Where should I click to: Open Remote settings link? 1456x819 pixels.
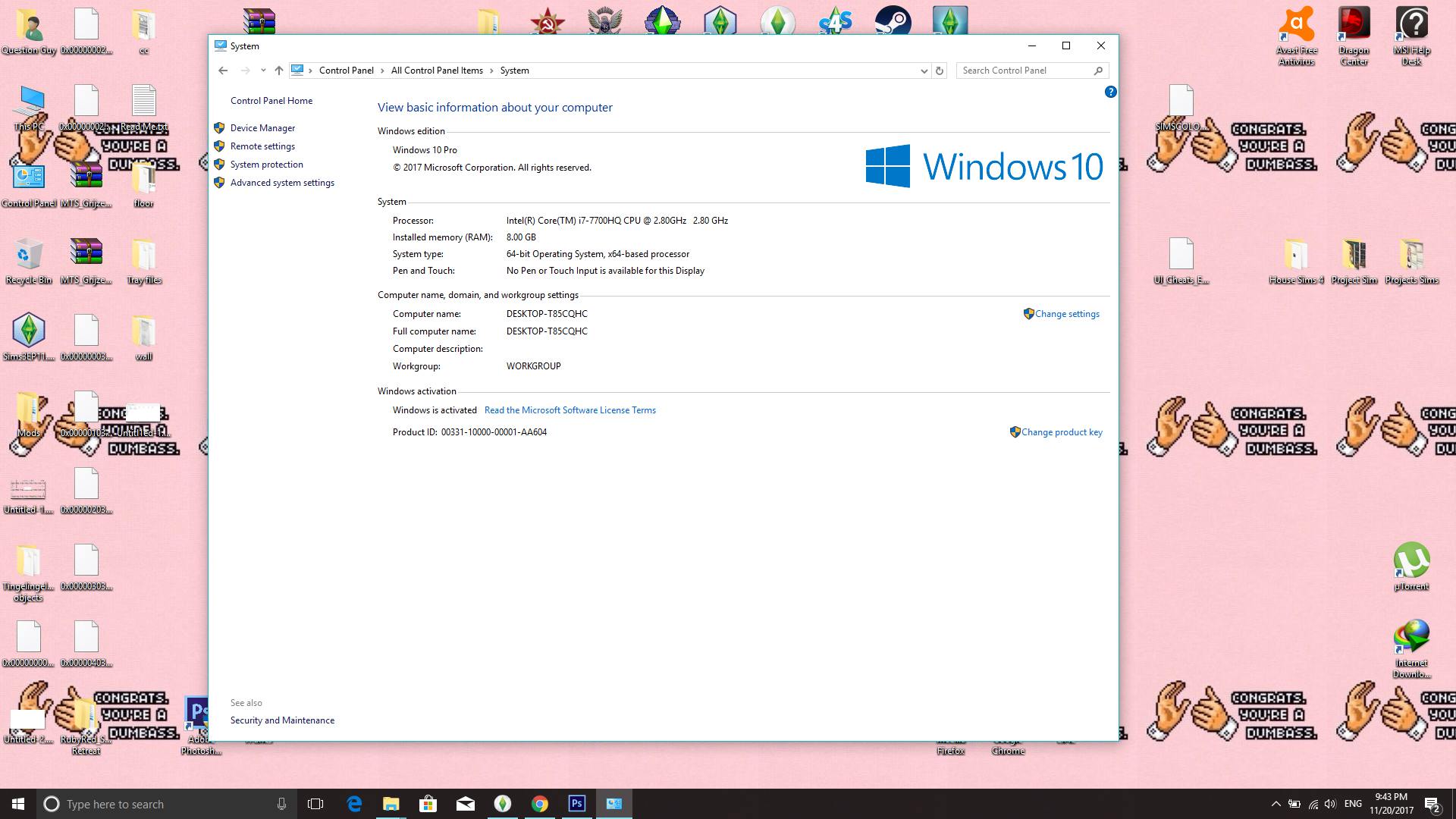(x=262, y=146)
